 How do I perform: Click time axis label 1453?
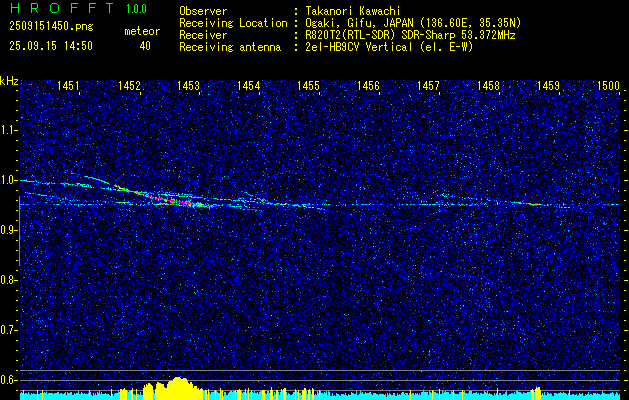coord(189,85)
